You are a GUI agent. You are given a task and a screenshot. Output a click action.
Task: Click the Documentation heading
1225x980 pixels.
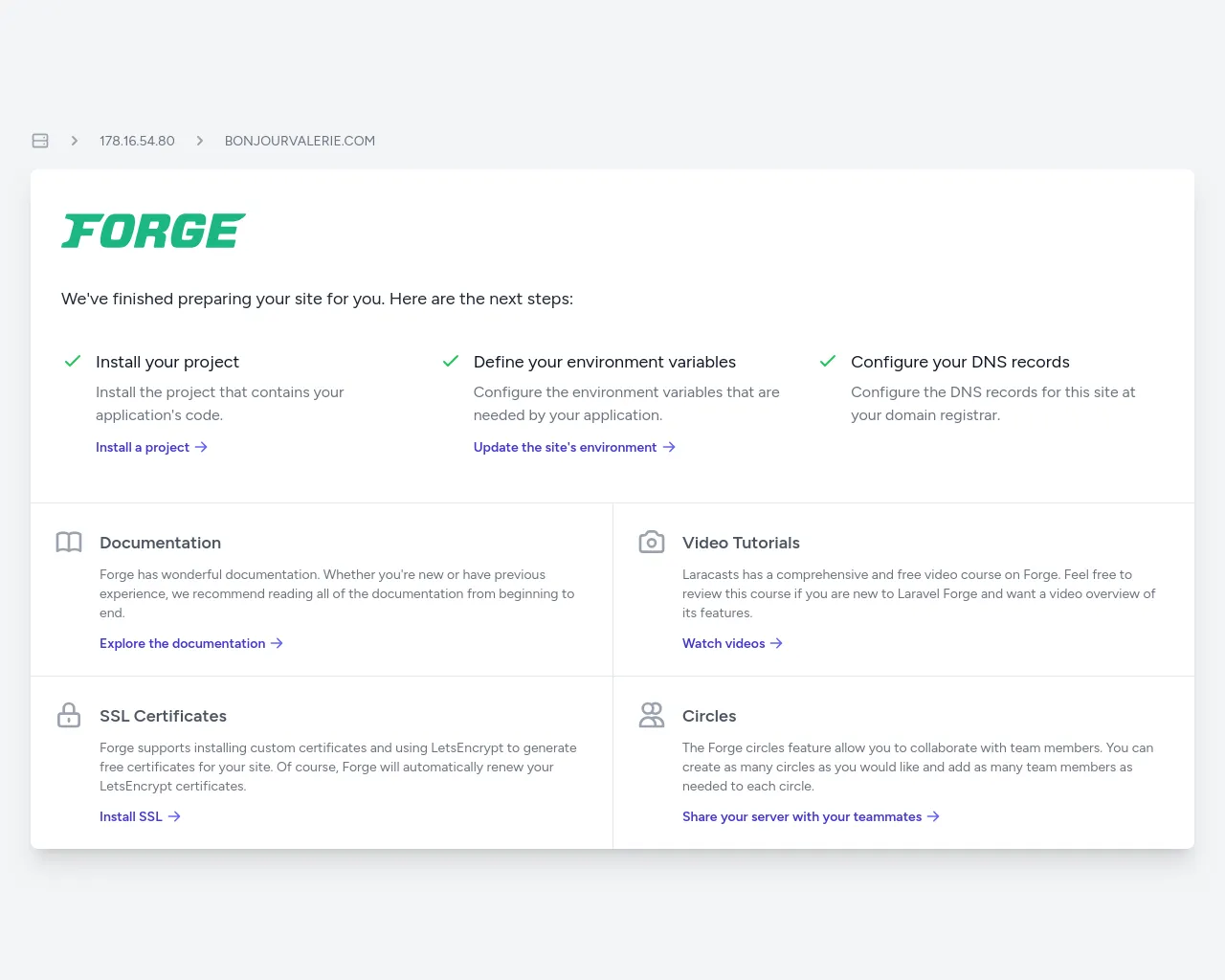[x=160, y=543]
